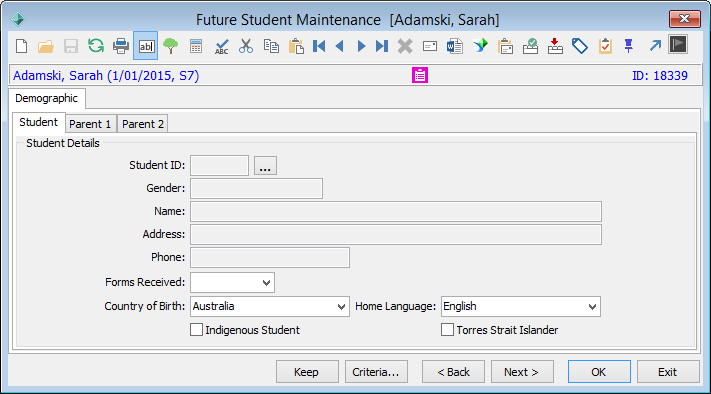Click the blue tag icon
Screen dimensions: 711x394
click(580, 46)
